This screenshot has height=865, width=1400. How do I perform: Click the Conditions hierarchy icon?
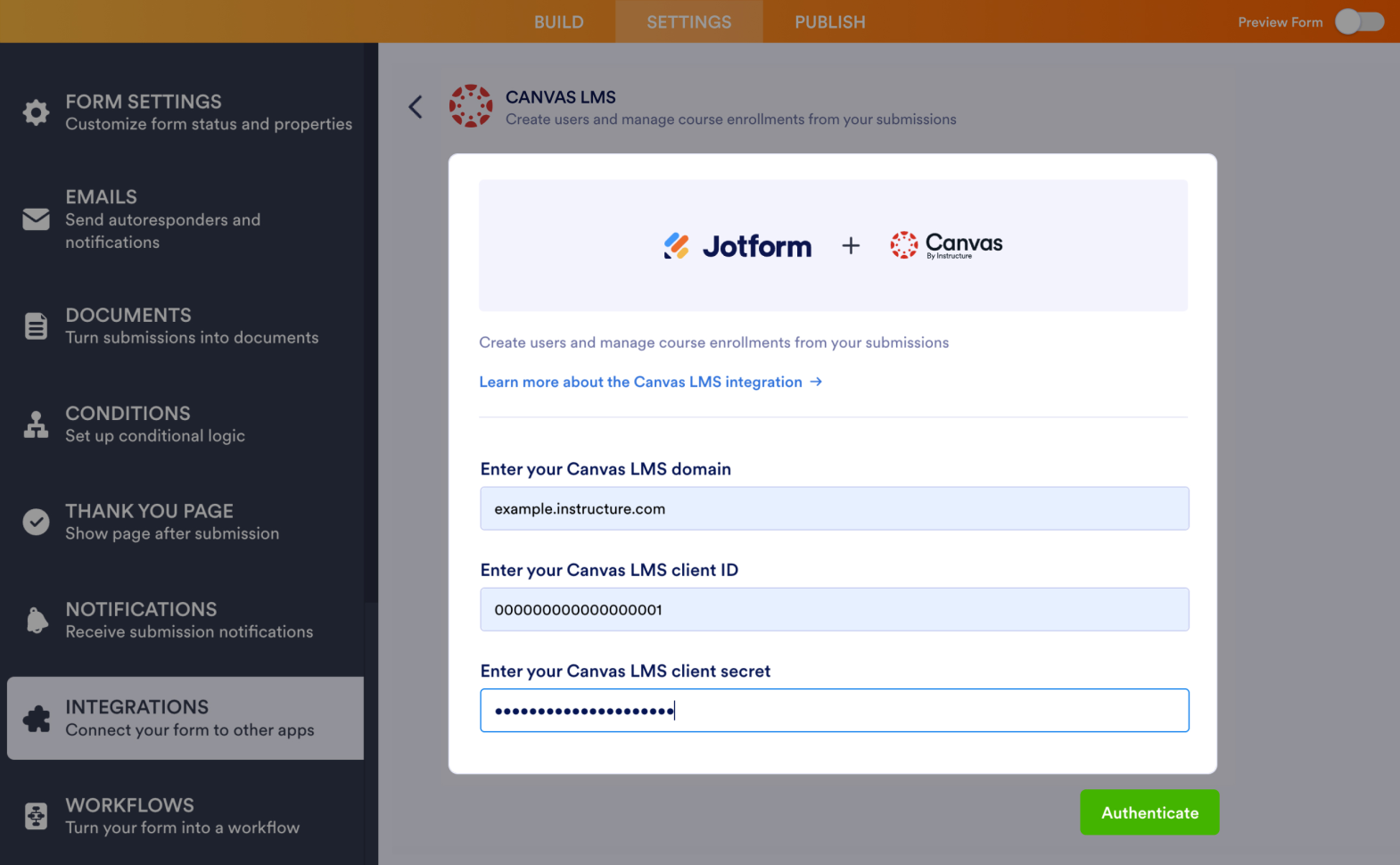[x=36, y=424]
